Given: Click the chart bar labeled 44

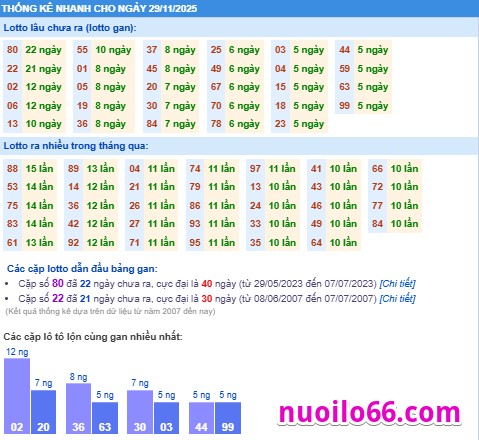Looking at the screenshot, I should (201, 418).
